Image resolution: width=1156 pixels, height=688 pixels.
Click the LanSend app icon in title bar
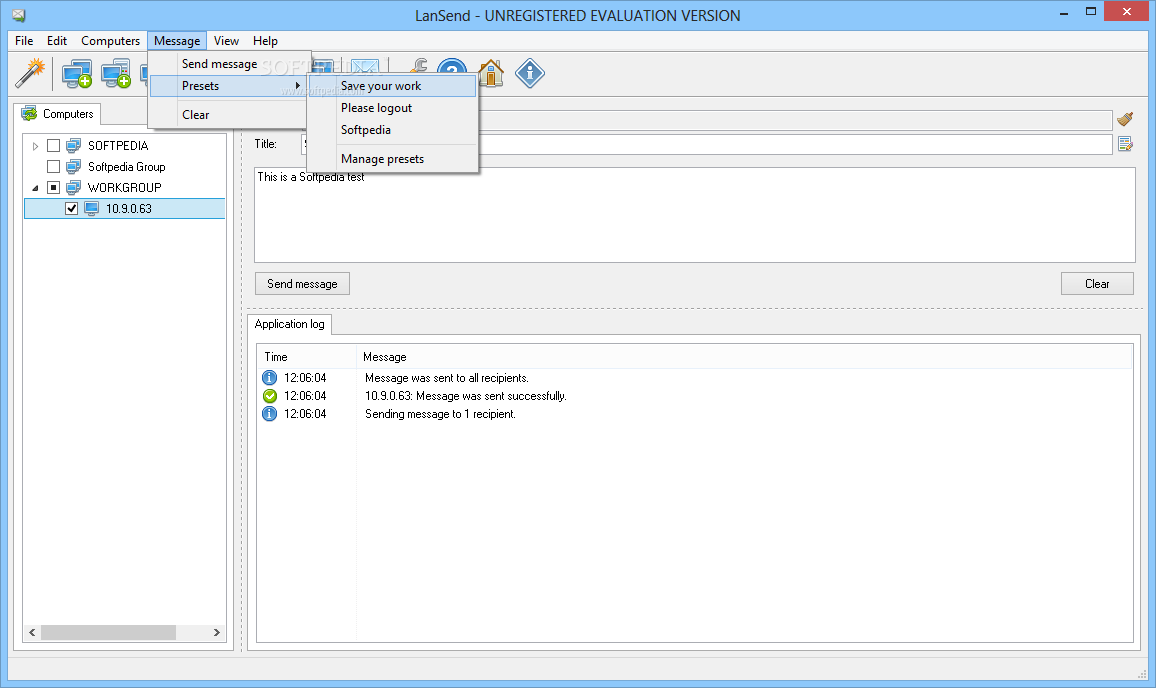point(18,15)
